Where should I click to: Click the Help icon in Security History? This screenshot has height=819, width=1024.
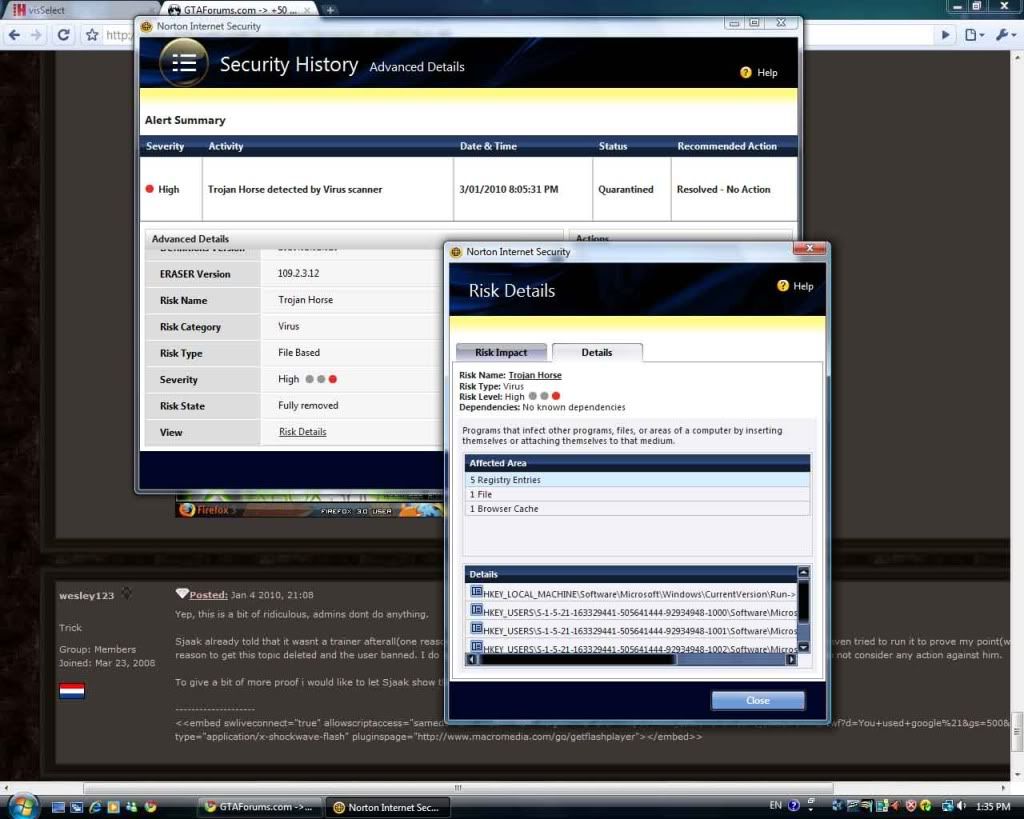point(746,73)
